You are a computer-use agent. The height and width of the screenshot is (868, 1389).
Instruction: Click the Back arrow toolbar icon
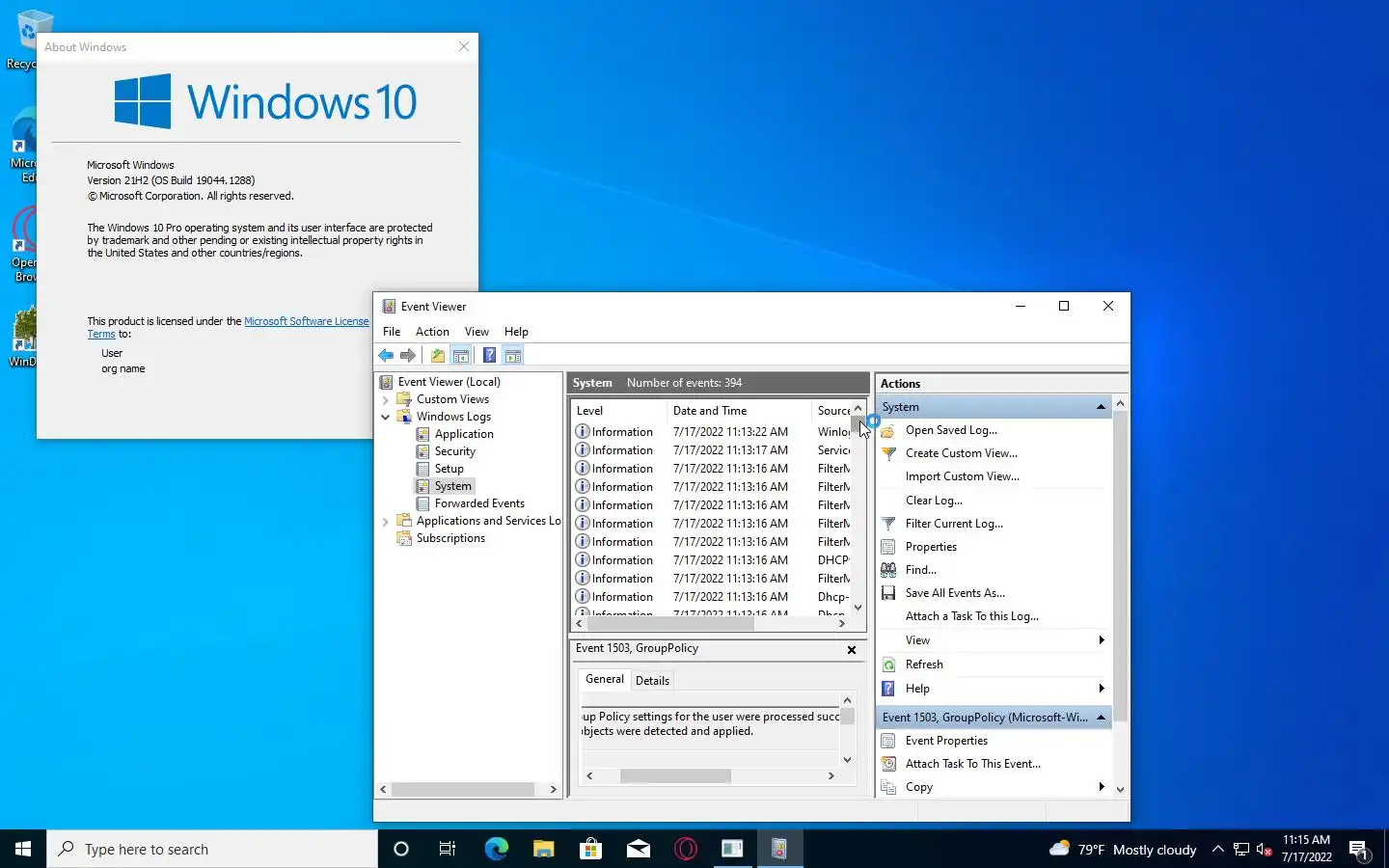pyautogui.click(x=386, y=355)
